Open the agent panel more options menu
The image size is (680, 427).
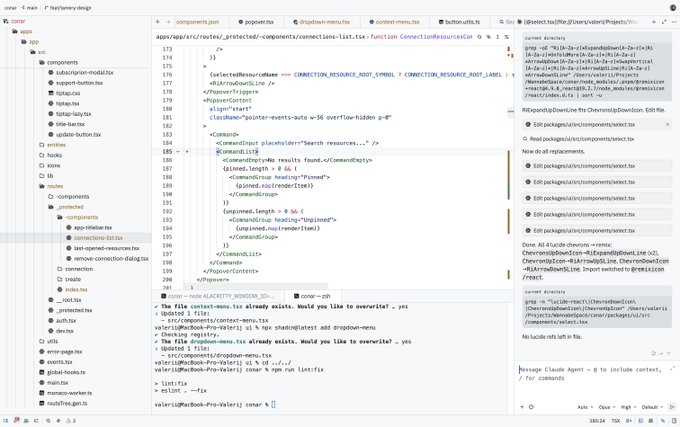pyautogui.click(x=674, y=22)
